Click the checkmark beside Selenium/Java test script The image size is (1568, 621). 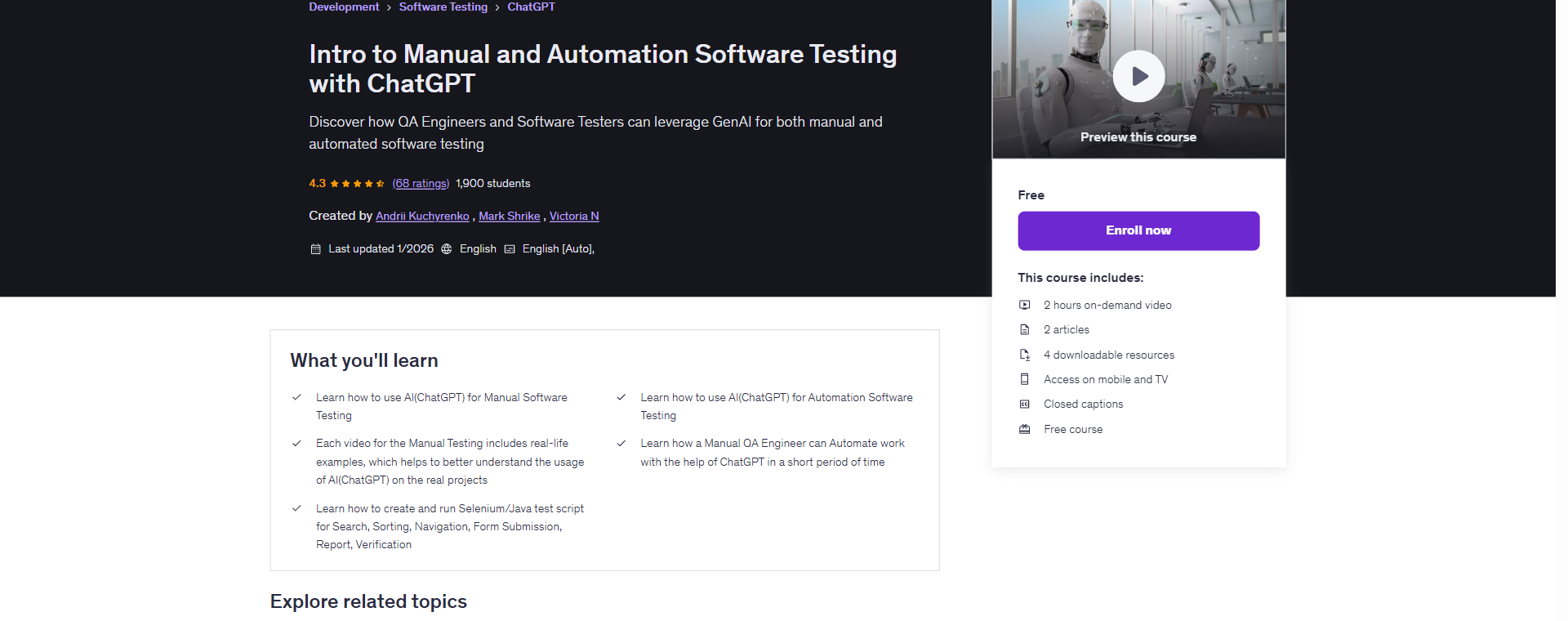pyautogui.click(x=296, y=508)
